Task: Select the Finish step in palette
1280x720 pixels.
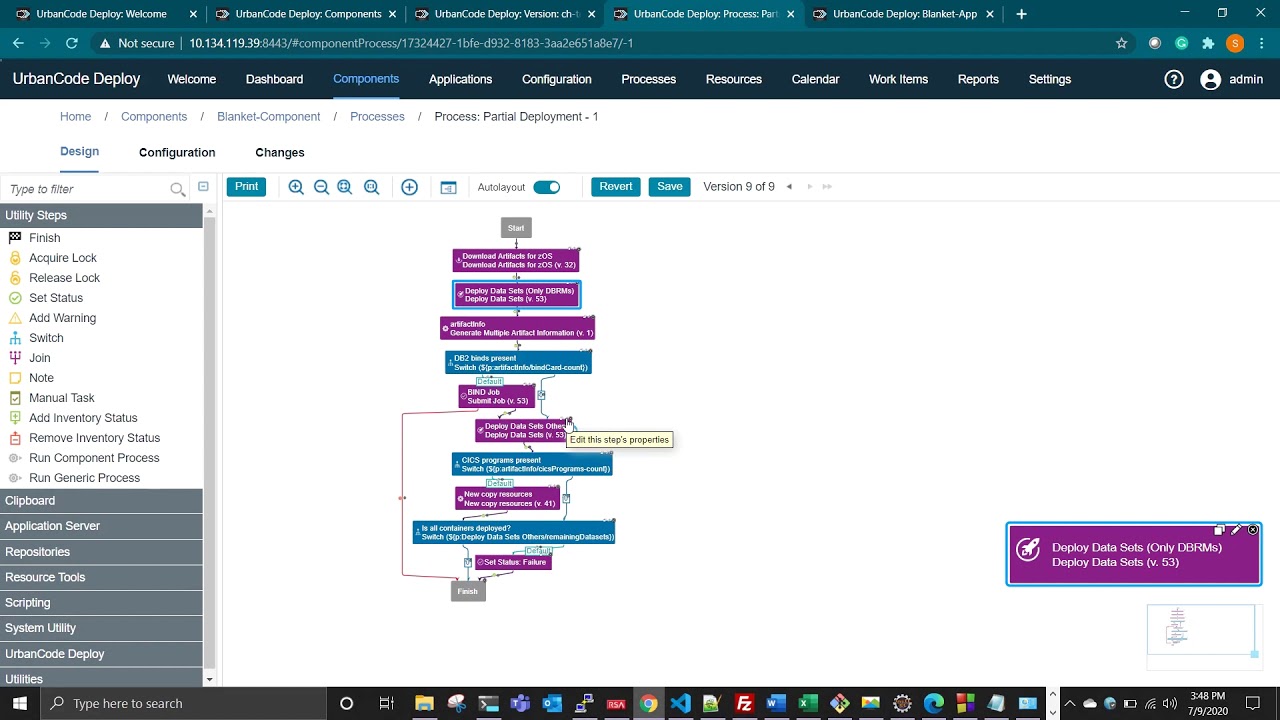Action: pyautogui.click(x=44, y=238)
